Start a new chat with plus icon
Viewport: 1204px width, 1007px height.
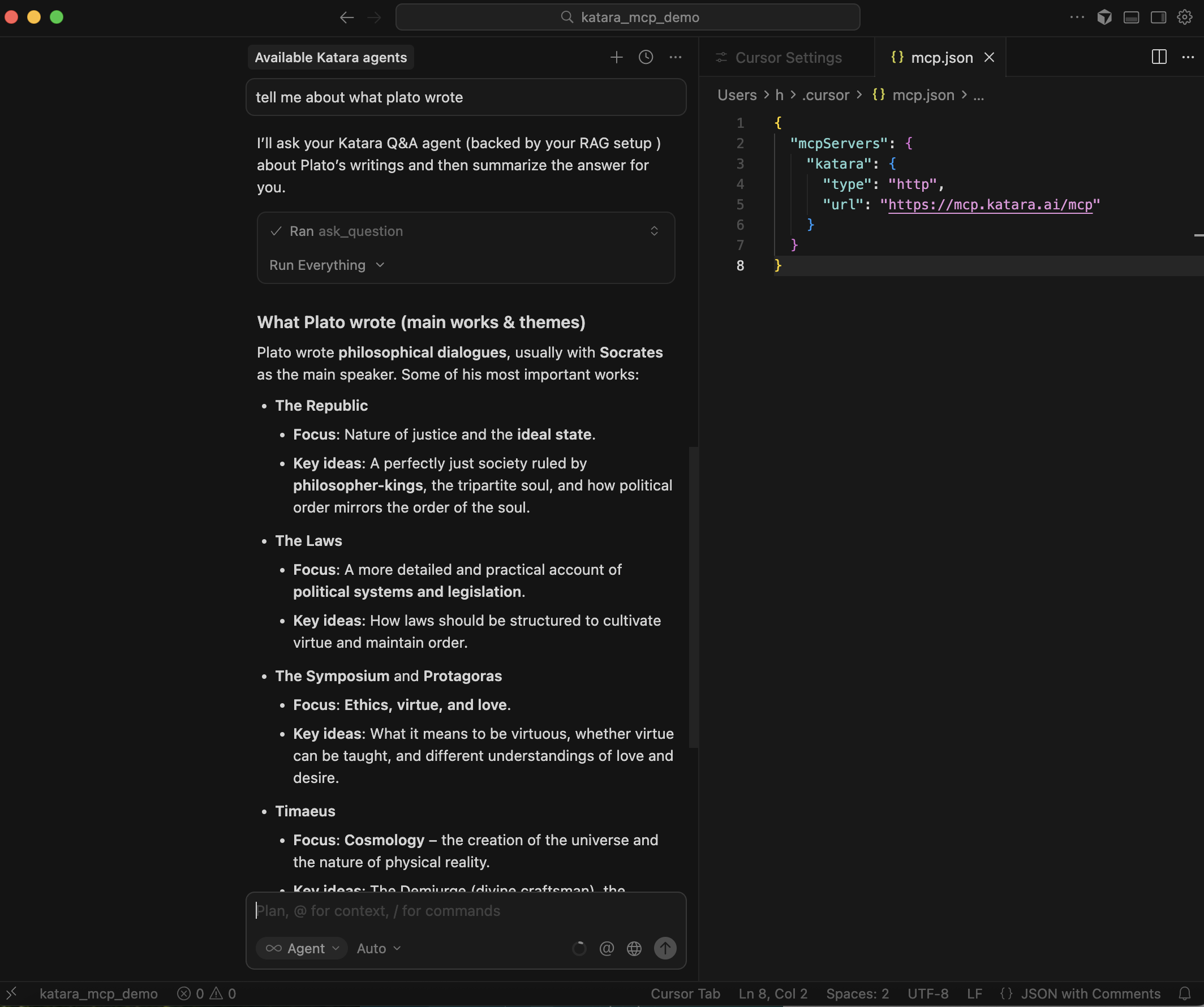tap(616, 57)
